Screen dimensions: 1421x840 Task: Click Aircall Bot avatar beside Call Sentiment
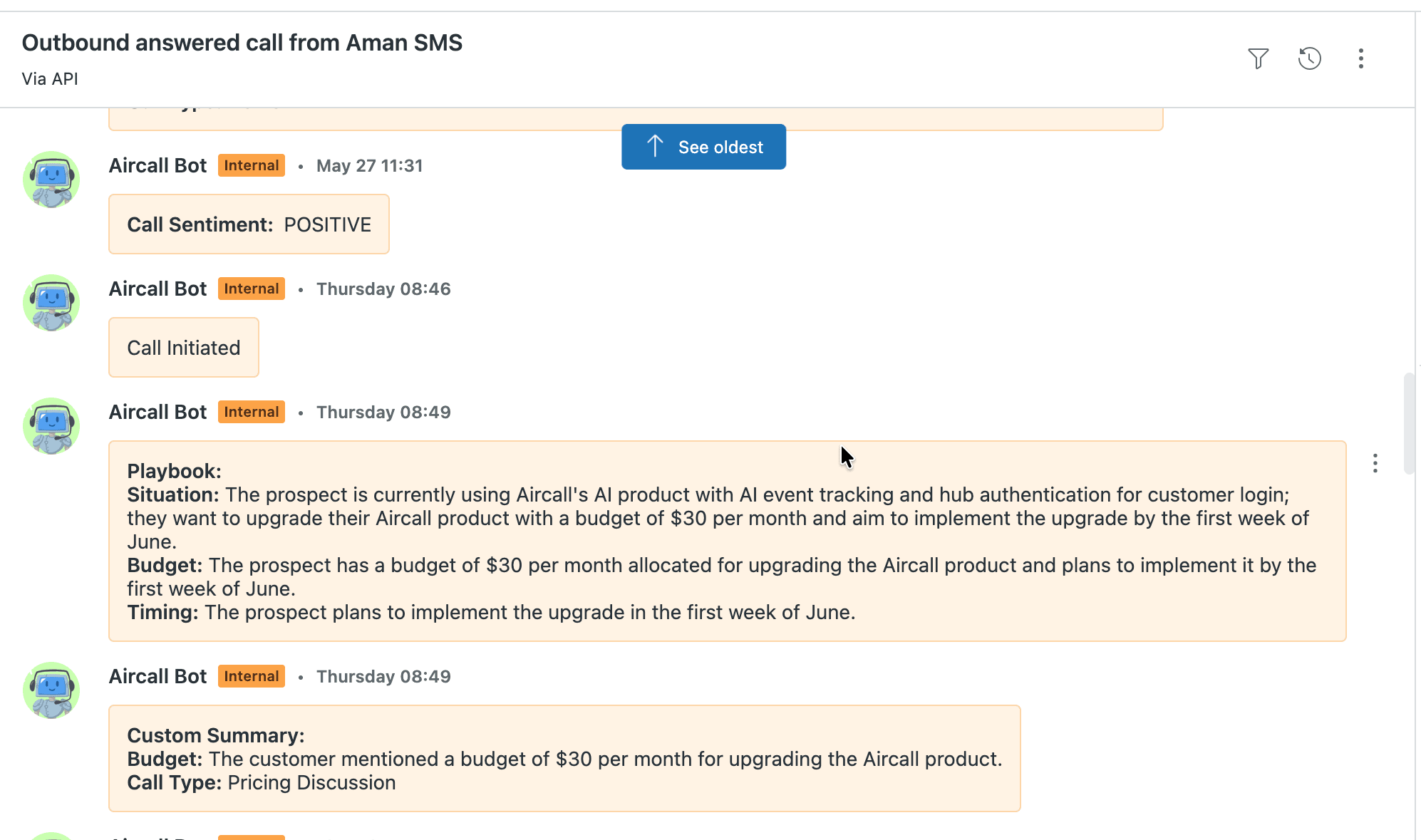tap(51, 180)
